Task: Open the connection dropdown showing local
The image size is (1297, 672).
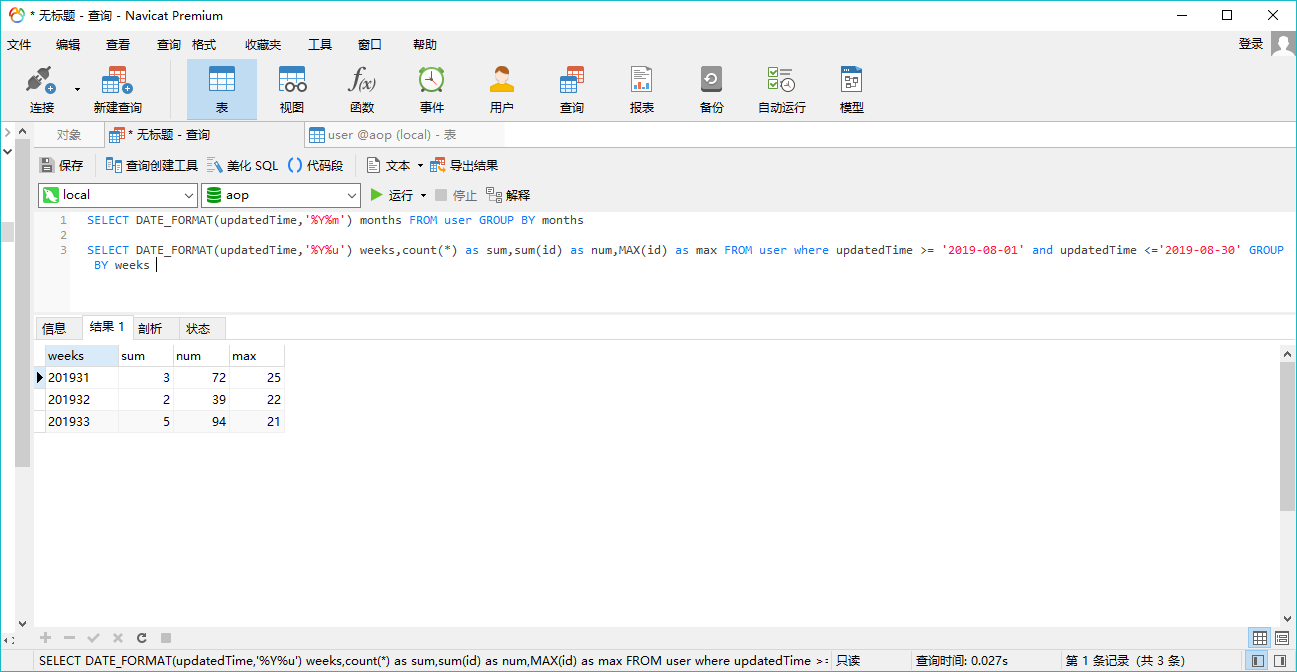Action: 118,195
